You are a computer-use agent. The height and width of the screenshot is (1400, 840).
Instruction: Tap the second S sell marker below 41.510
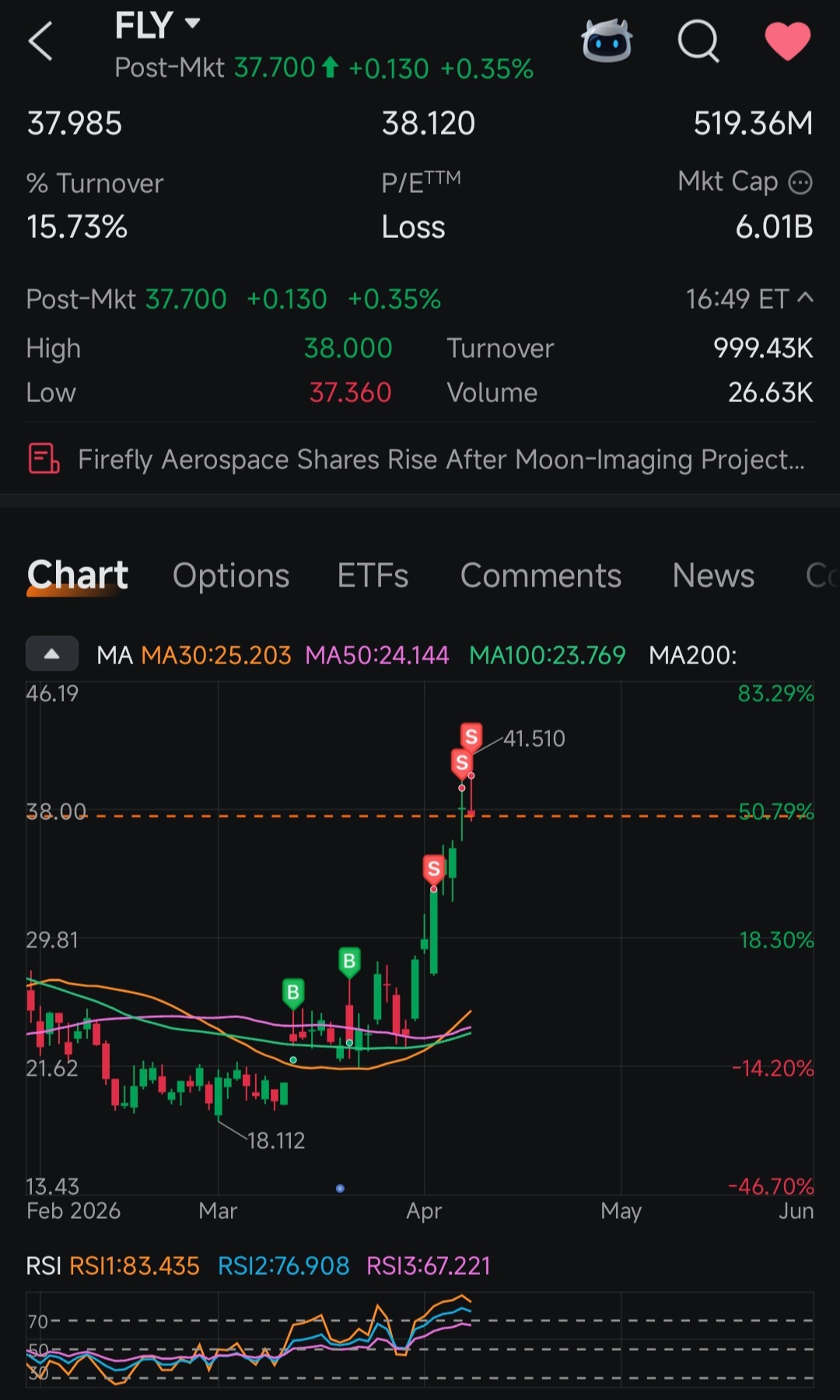(462, 763)
